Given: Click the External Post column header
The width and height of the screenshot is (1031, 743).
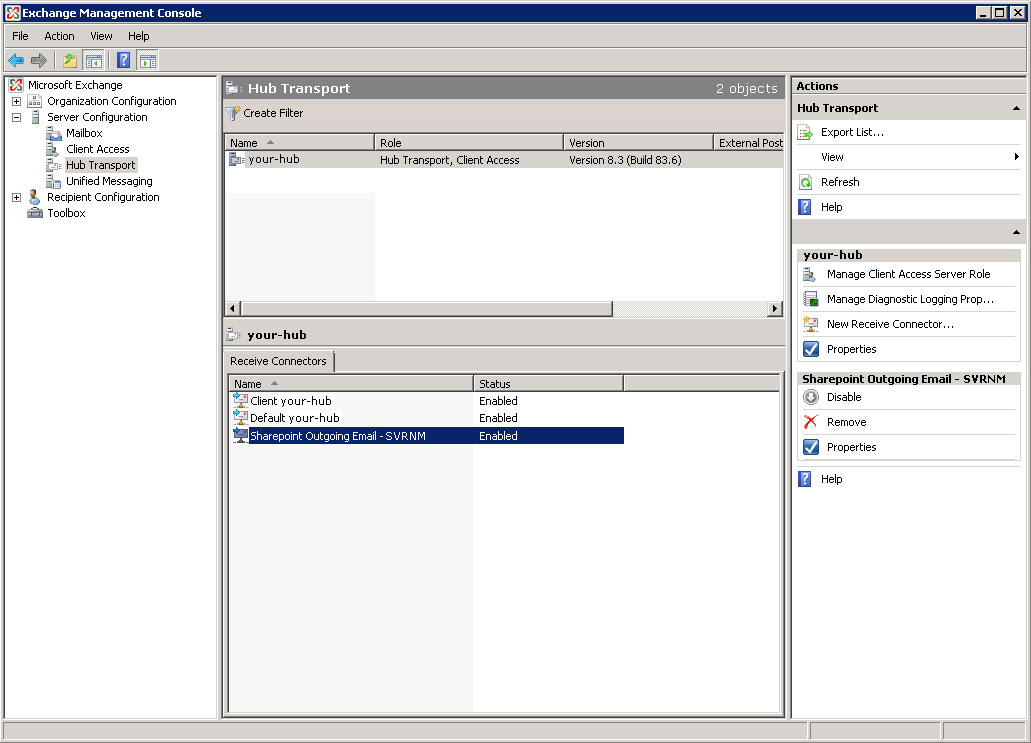Looking at the screenshot, I should [749, 143].
